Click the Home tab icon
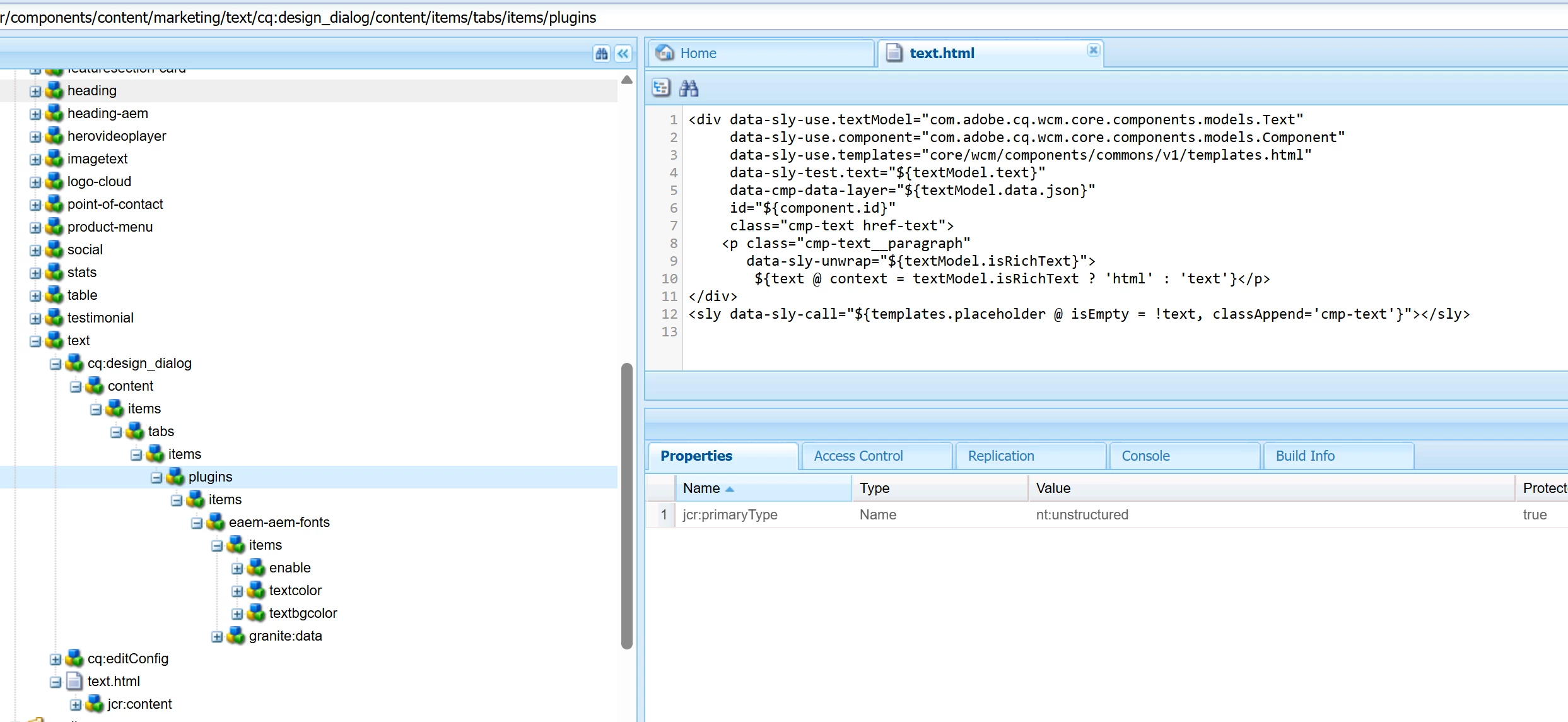This screenshot has width=1568, height=722. 665,53
